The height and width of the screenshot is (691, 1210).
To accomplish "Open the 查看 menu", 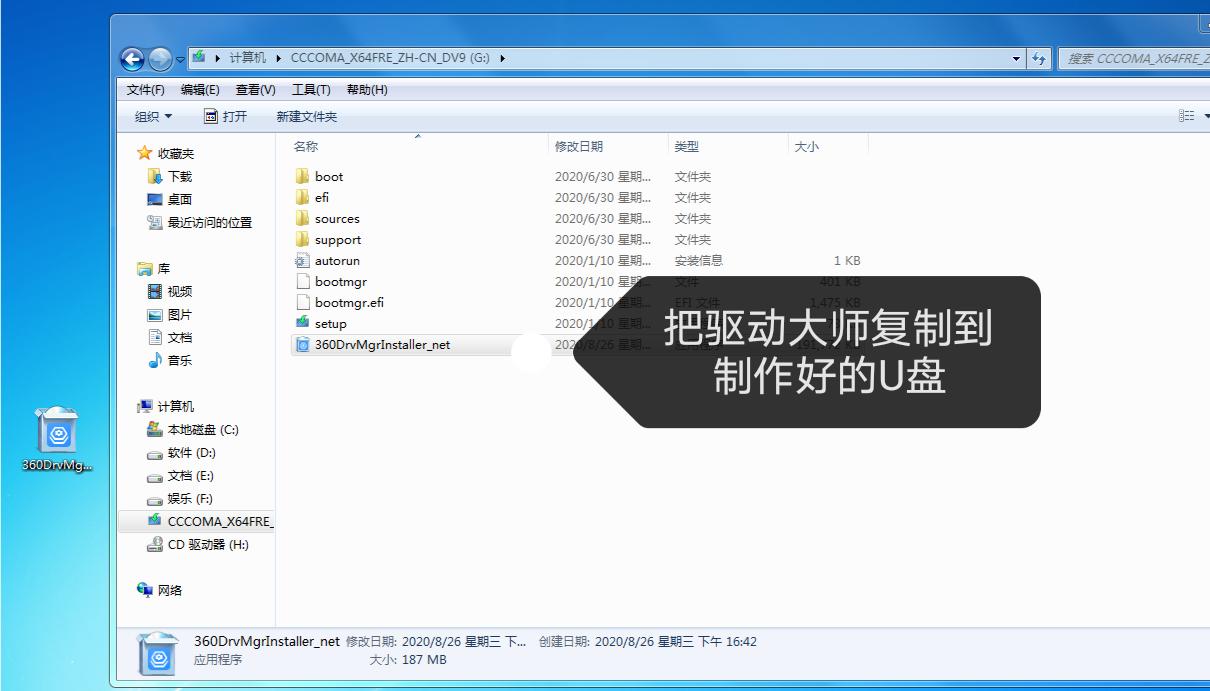I will click(255, 89).
